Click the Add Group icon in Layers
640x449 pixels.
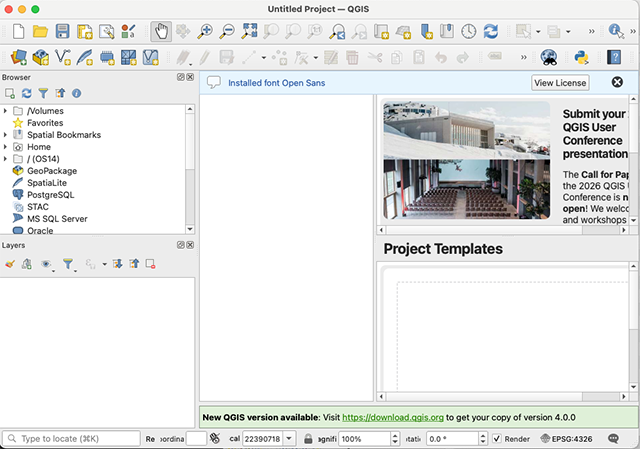pyautogui.click(x=27, y=264)
